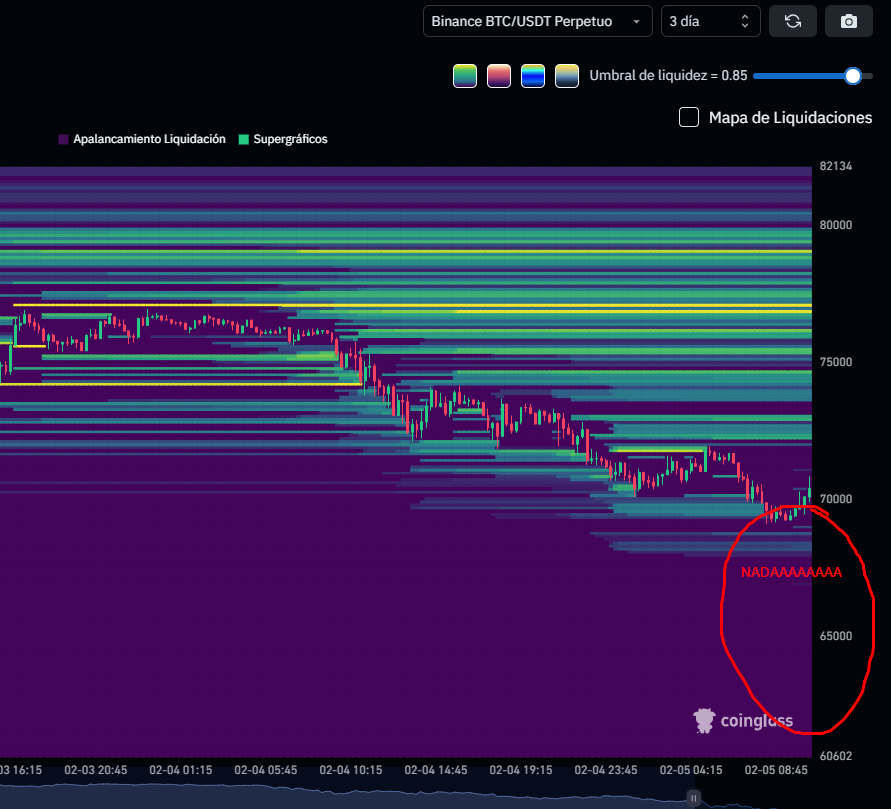Select the green-yellow viridis color scheme swatch
Viewport: 891px width, 809px height.
click(465, 76)
